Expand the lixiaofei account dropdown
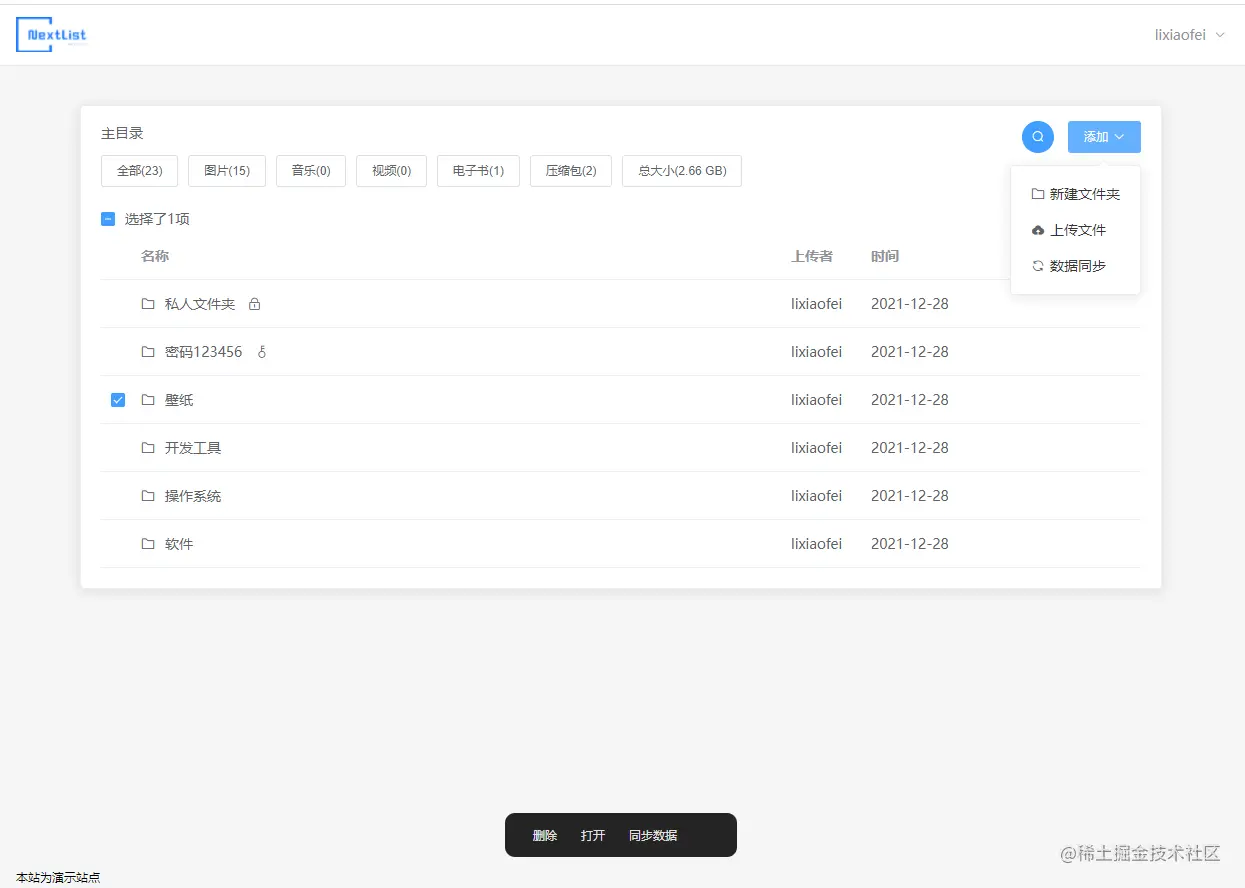Screen dimensions: 1245x888 coord(1190,34)
